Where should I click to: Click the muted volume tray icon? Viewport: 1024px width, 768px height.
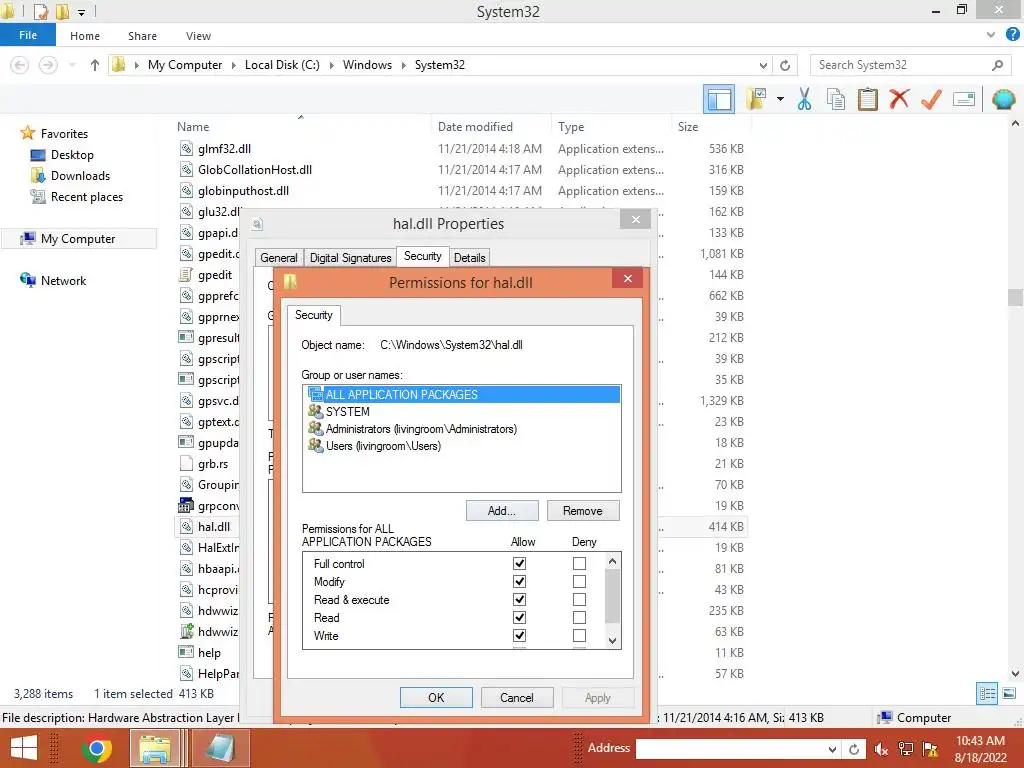click(881, 749)
